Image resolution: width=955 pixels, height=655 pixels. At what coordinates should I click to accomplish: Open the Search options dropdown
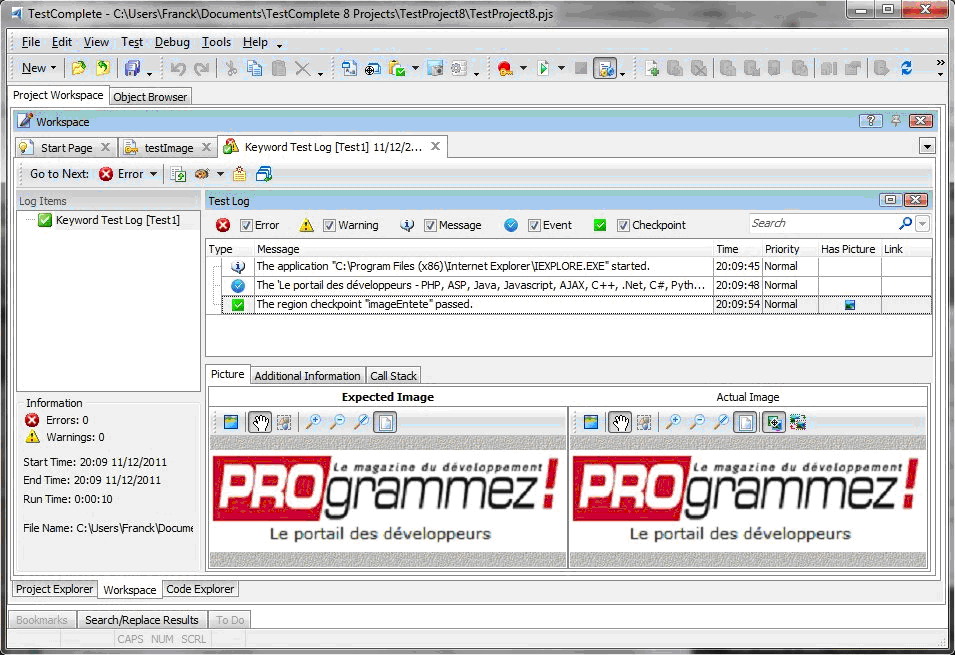tap(923, 224)
